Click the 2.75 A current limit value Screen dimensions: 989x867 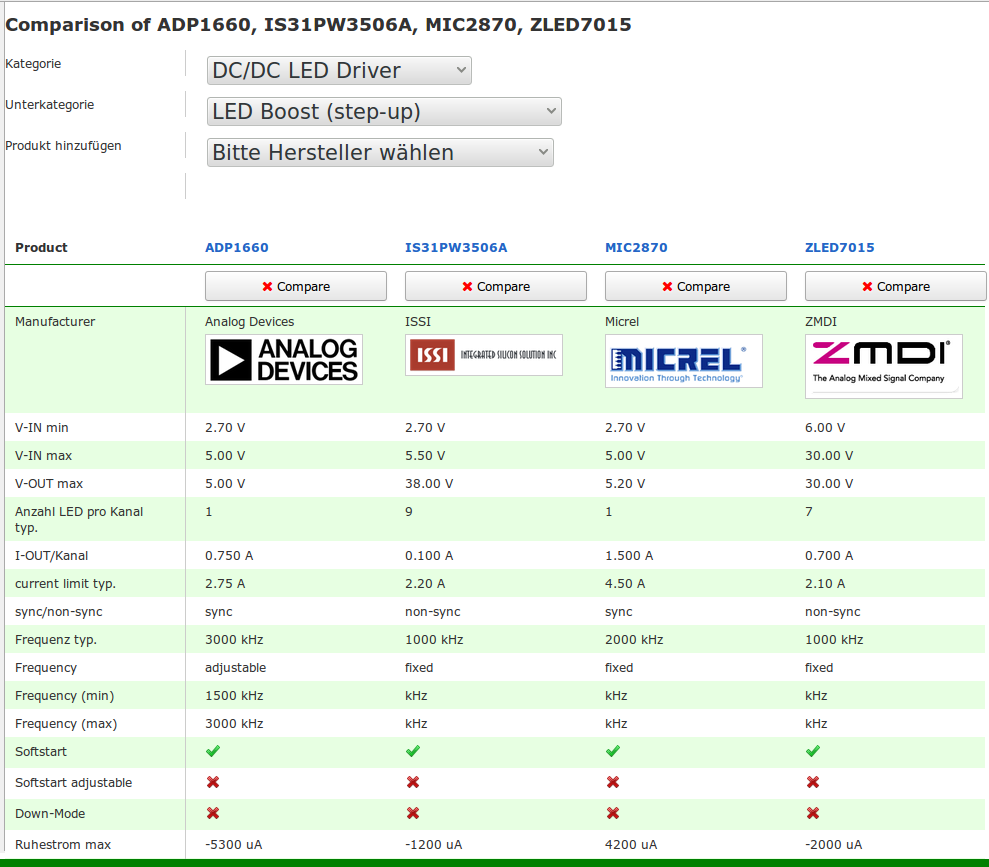point(225,584)
